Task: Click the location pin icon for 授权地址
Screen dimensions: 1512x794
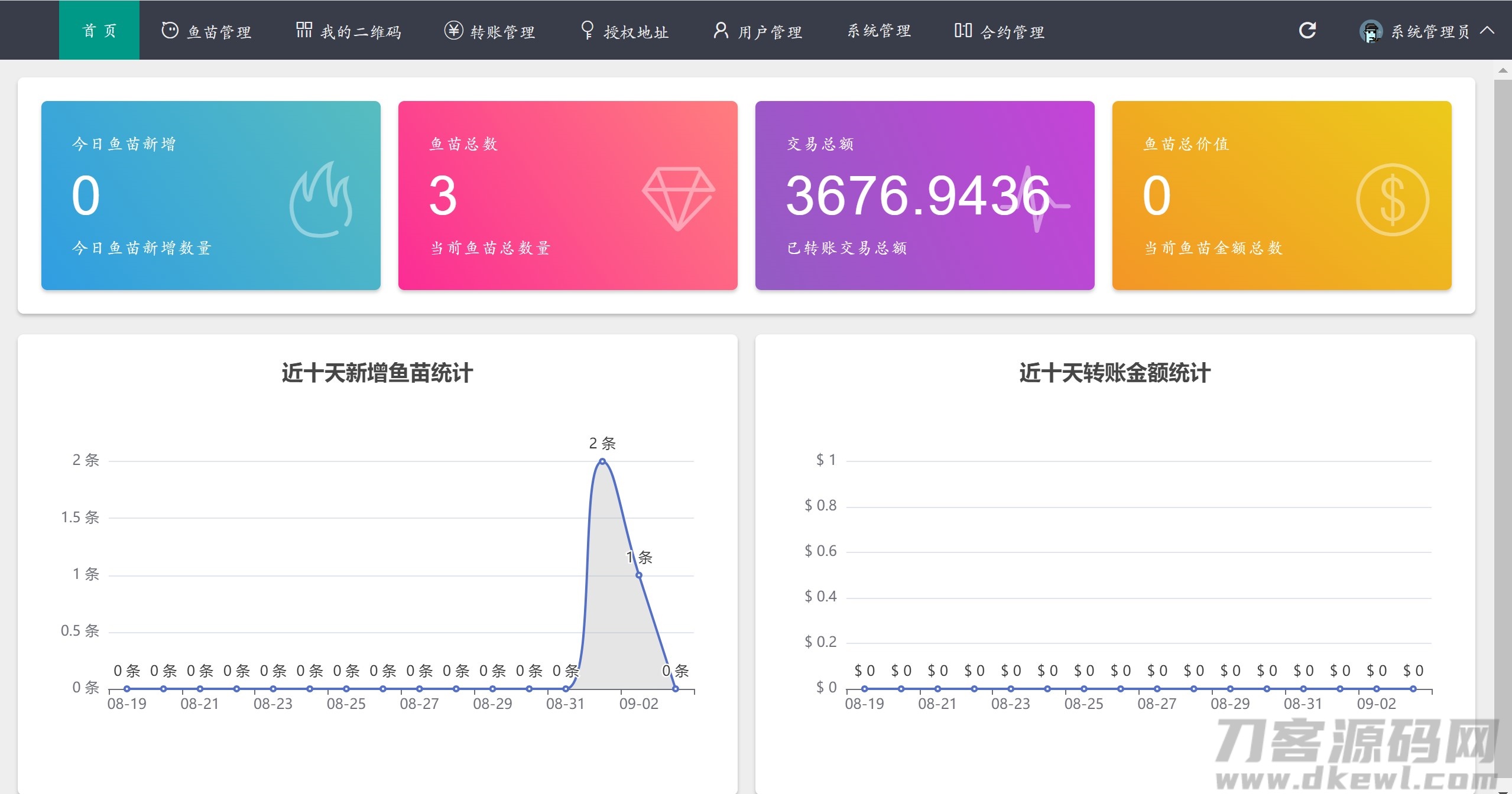Action: pyautogui.click(x=587, y=31)
